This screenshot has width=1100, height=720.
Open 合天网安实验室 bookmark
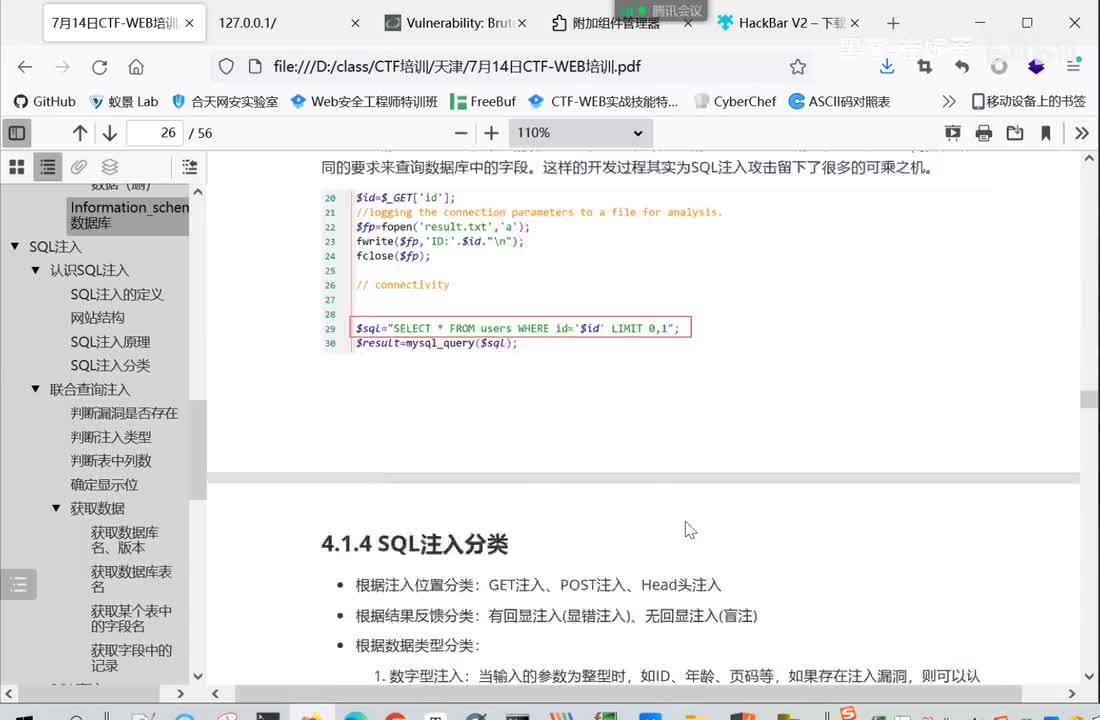click(x=225, y=102)
